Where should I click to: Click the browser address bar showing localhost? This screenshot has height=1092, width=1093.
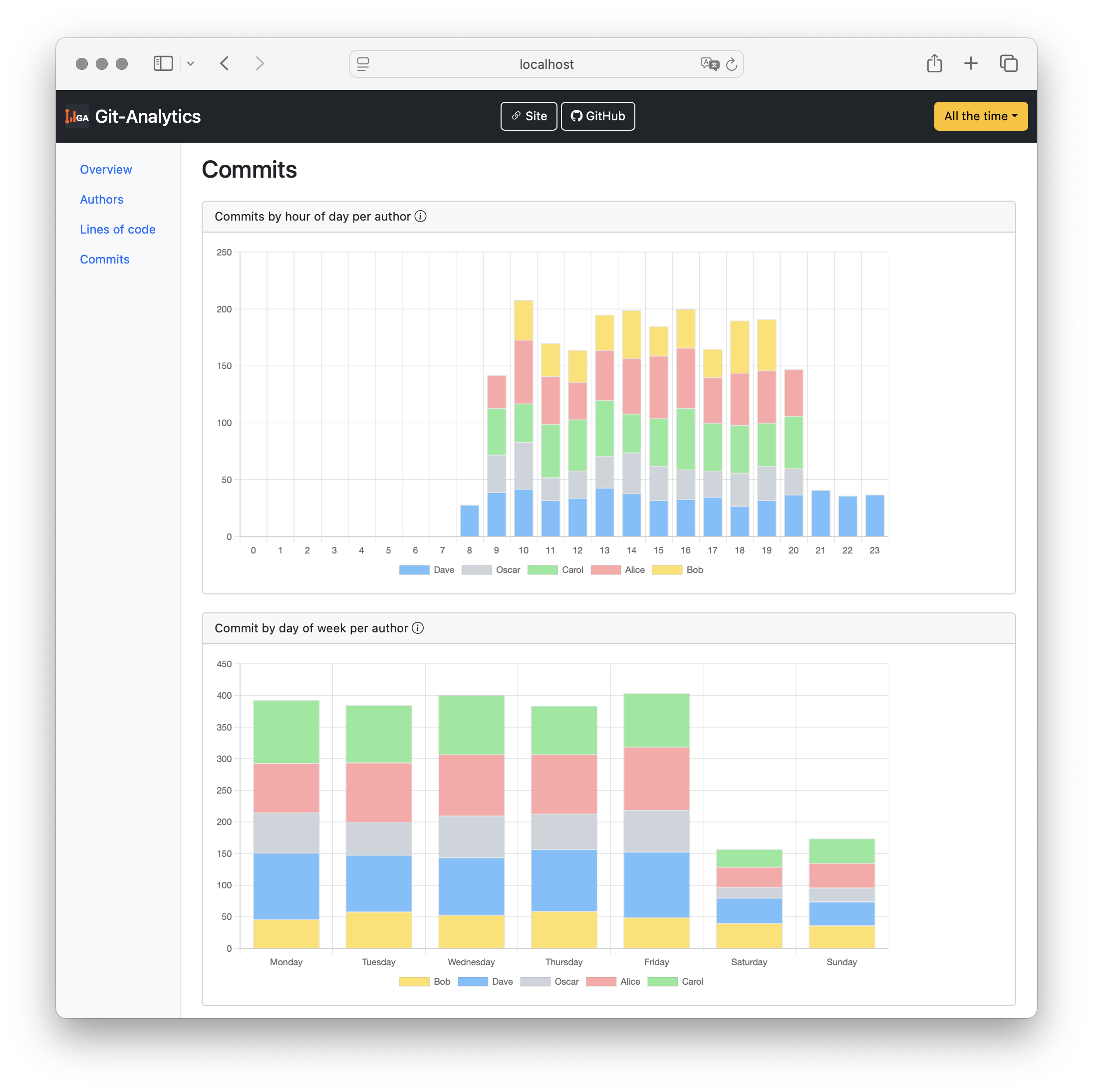point(546,64)
